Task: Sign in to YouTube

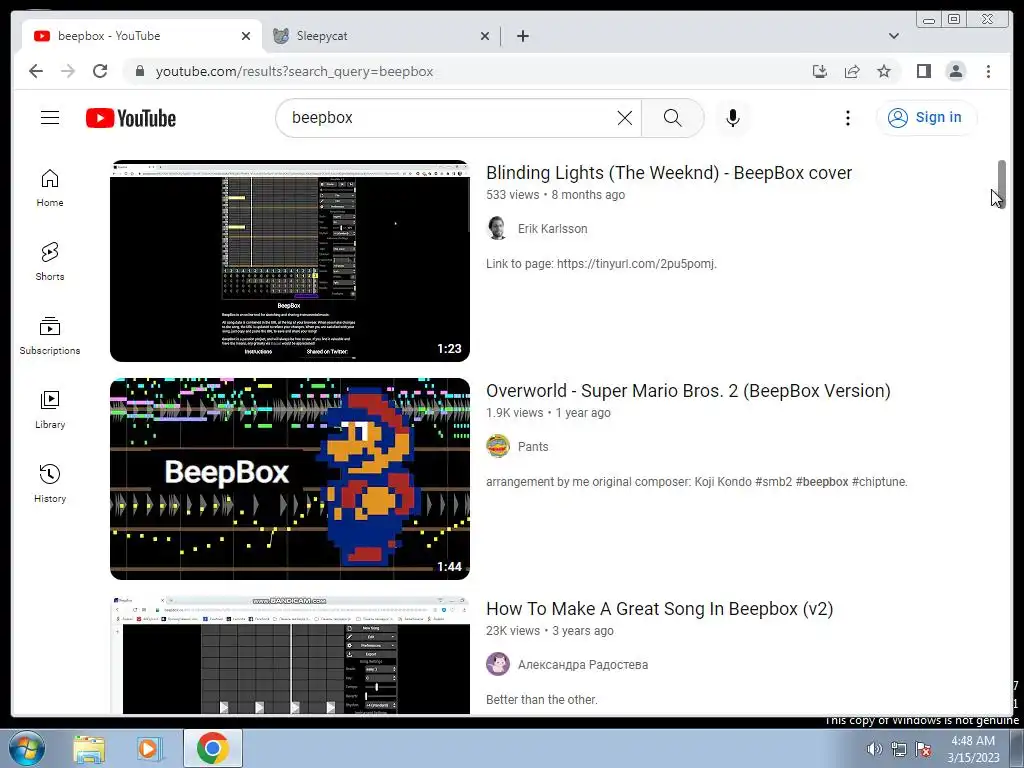Action: [926, 118]
